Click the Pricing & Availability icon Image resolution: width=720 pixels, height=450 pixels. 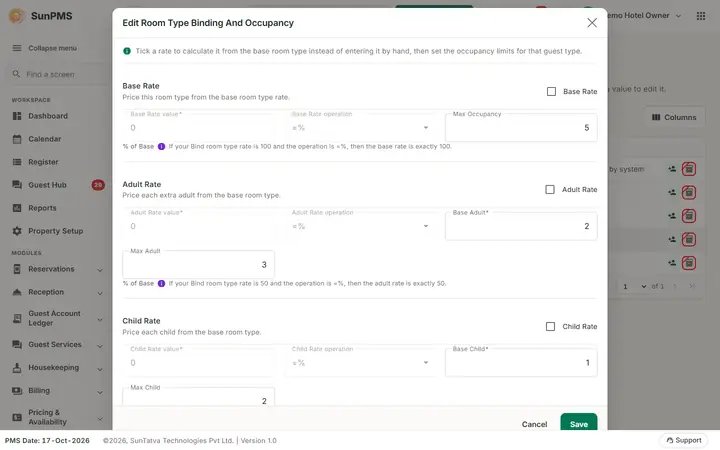(x=17, y=417)
